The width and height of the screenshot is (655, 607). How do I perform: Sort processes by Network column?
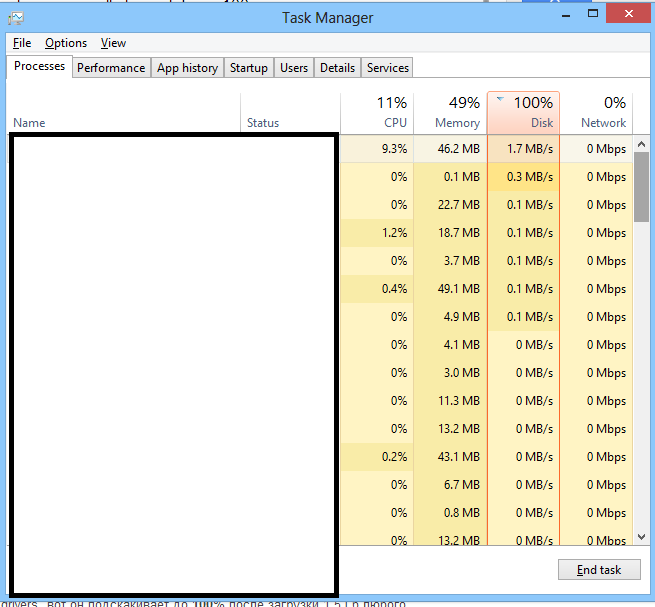pos(596,113)
